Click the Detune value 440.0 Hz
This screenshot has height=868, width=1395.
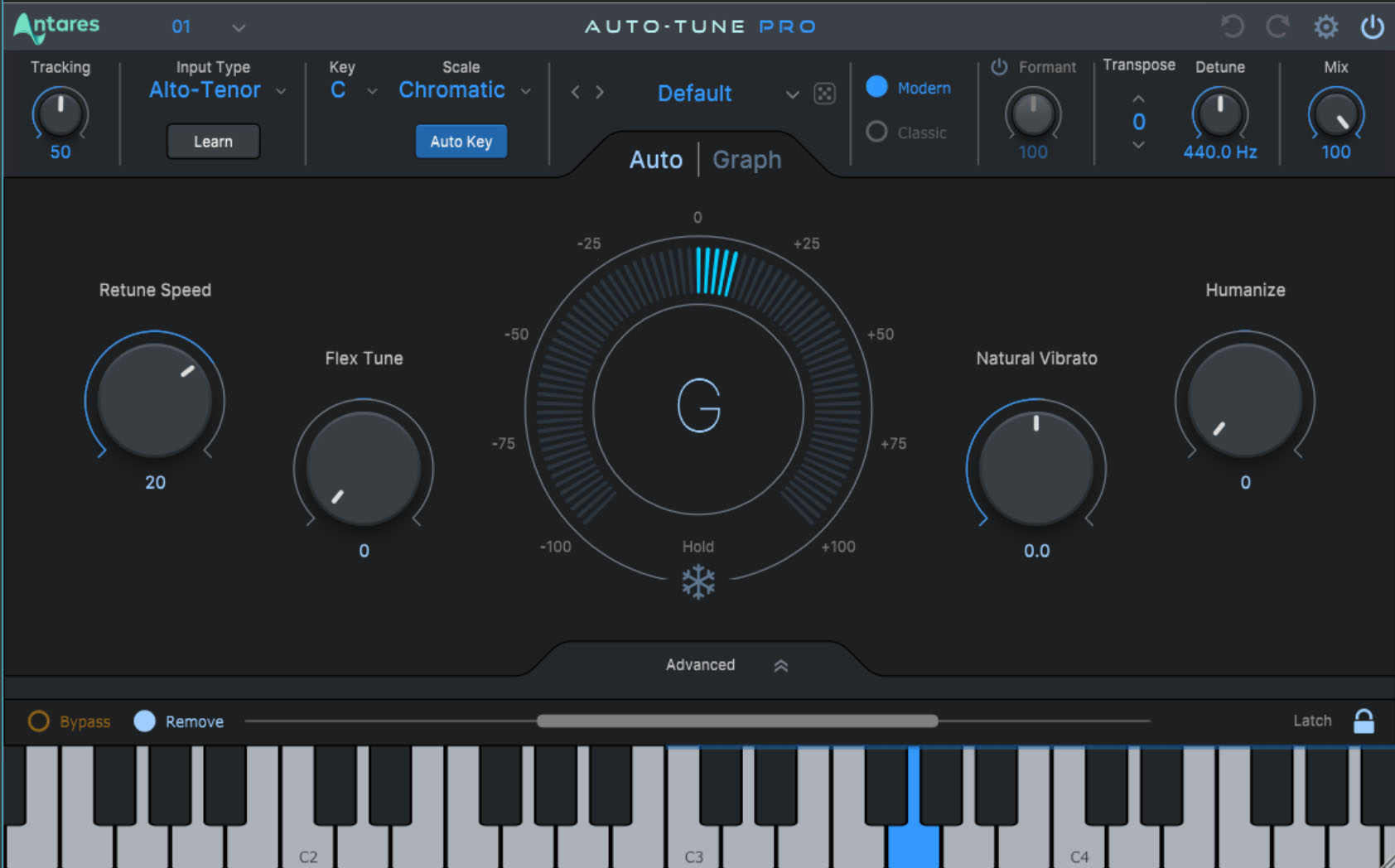1219,152
